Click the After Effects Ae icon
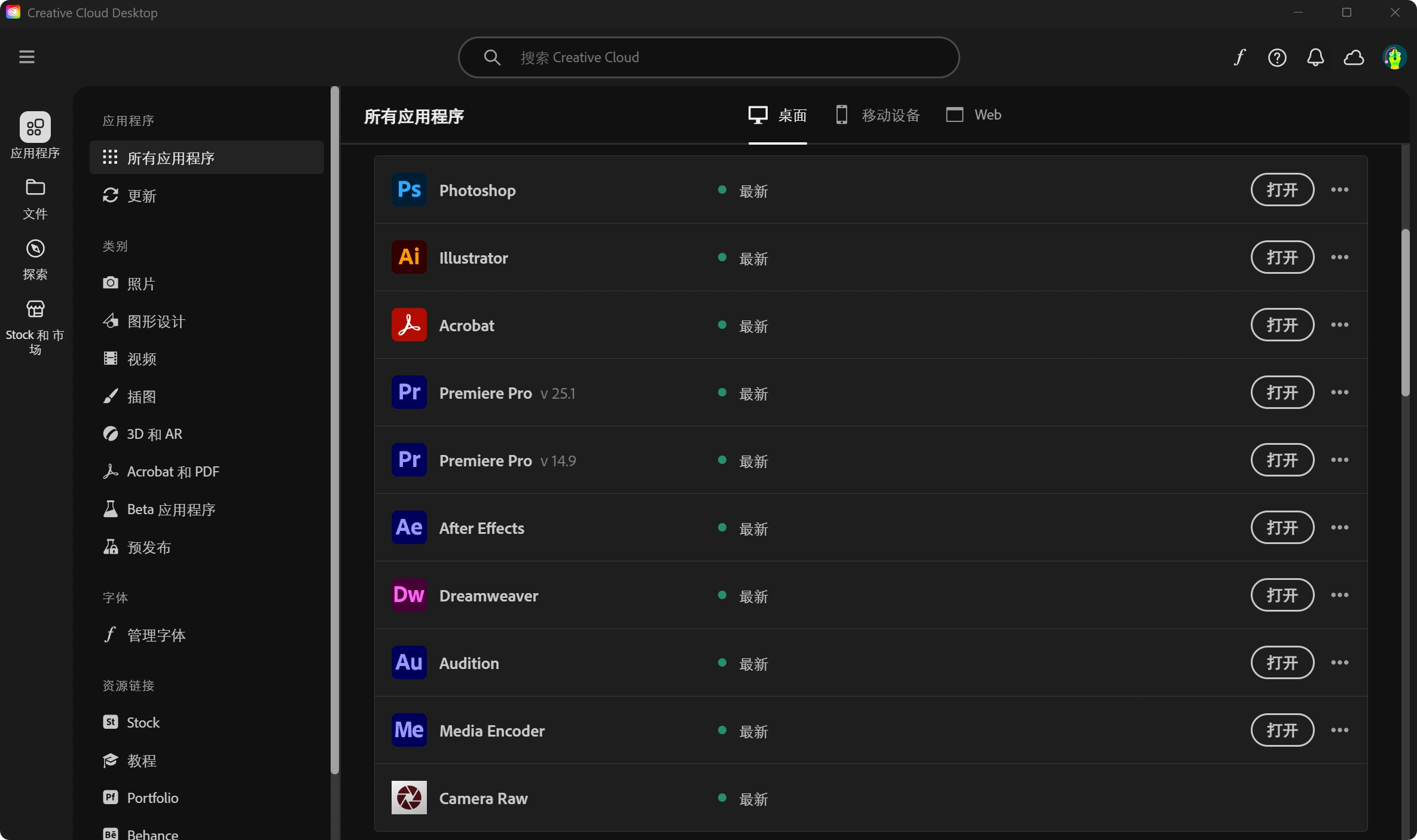The image size is (1417, 840). pyautogui.click(x=409, y=527)
